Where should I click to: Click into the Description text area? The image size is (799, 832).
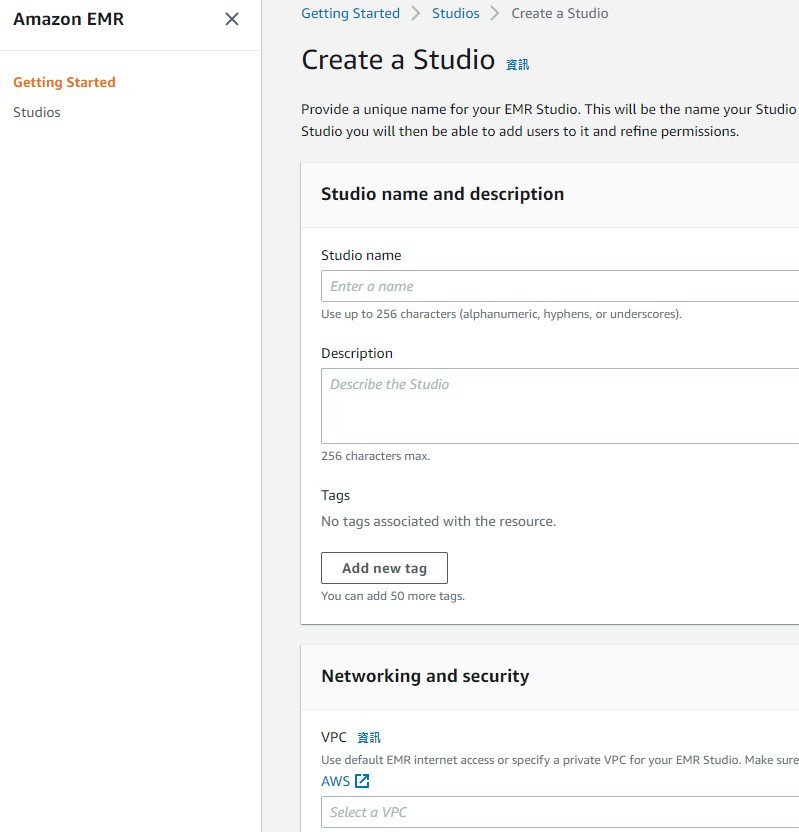(x=560, y=406)
